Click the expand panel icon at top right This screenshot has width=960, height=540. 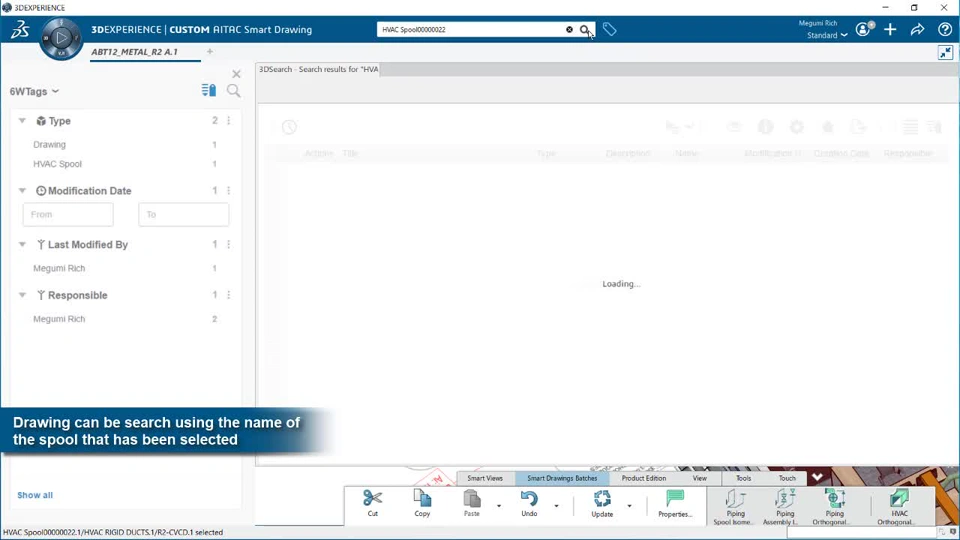(x=945, y=53)
